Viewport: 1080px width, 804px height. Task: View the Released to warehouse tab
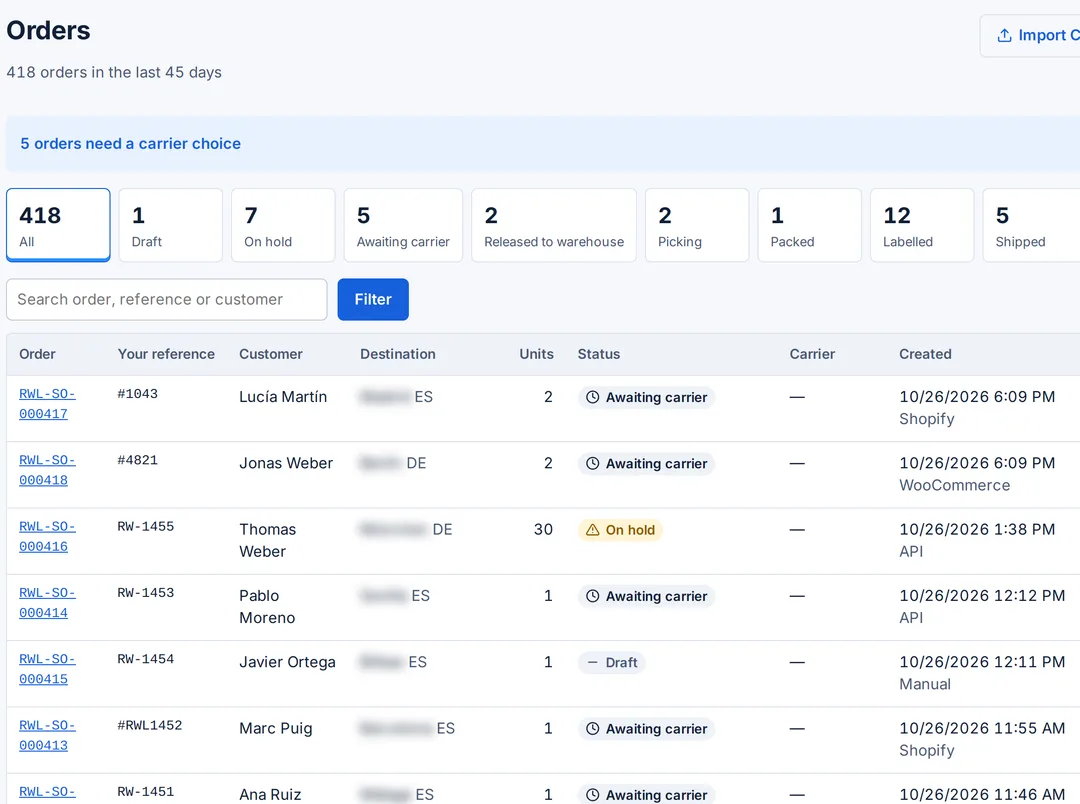tap(554, 225)
